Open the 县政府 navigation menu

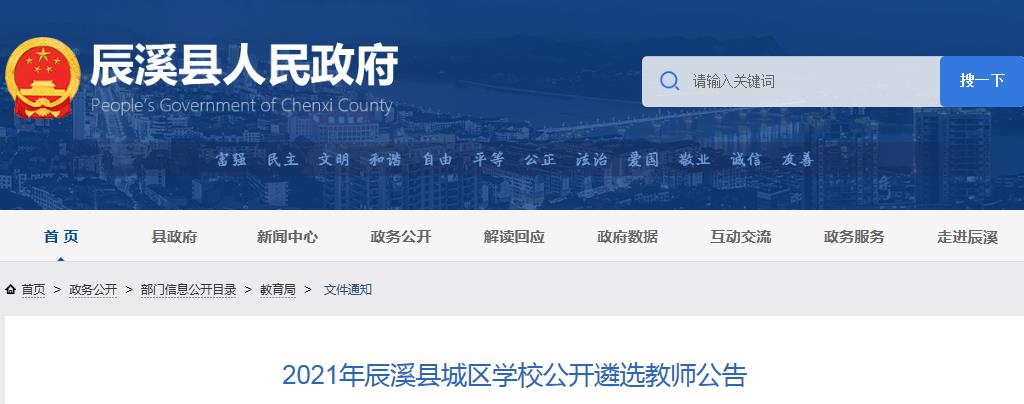click(x=174, y=237)
